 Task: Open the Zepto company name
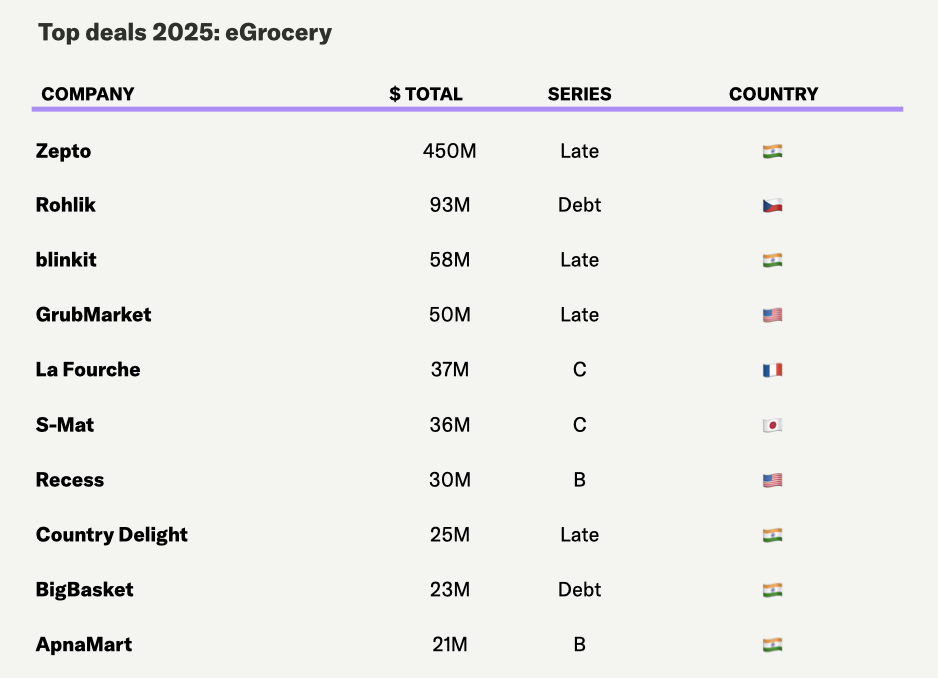(63, 151)
